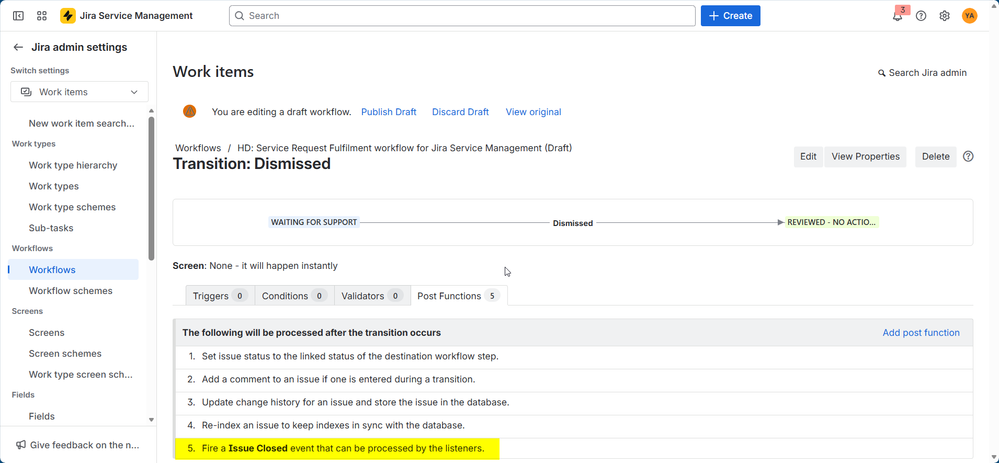This screenshot has width=999, height=463.
Task: Open the settings gear menu
Action: (x=945, y=16)
